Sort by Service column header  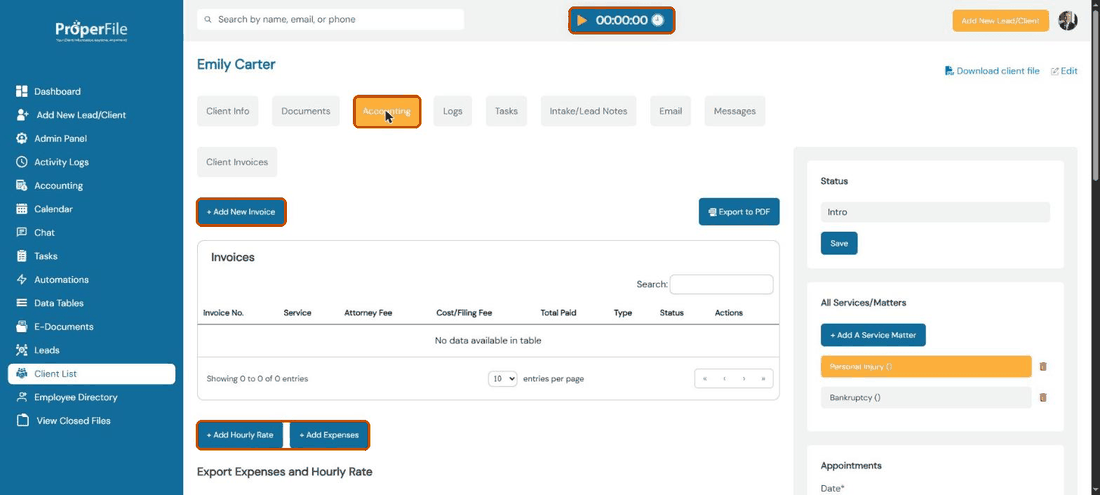pos(297,313)
